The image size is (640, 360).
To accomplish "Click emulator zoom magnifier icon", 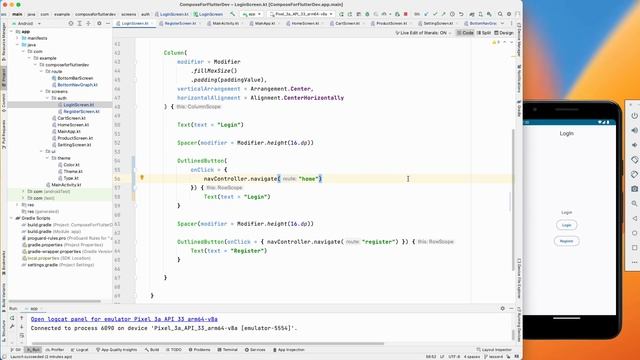I will (x=634, y=203).
